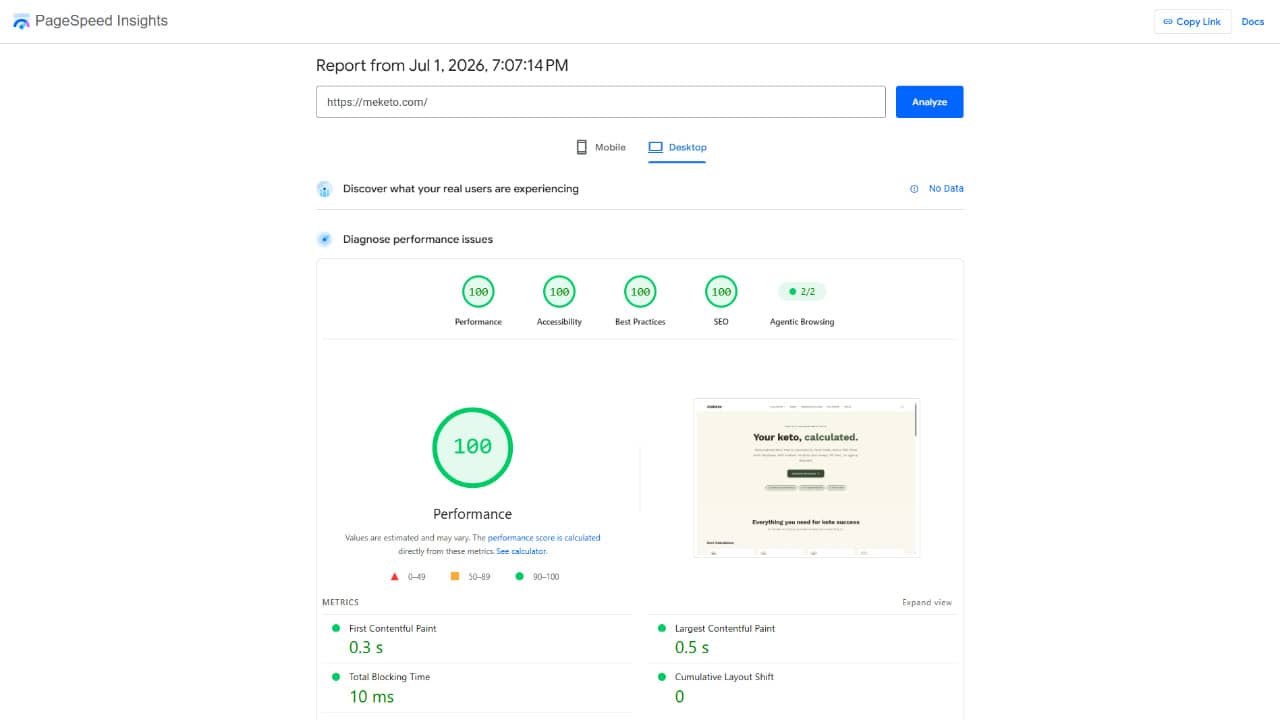Image resolution: width=1280 pixels, height=720 pixels.
Task: Jump to the Accessibility score gauge
Action: [559, 292]
